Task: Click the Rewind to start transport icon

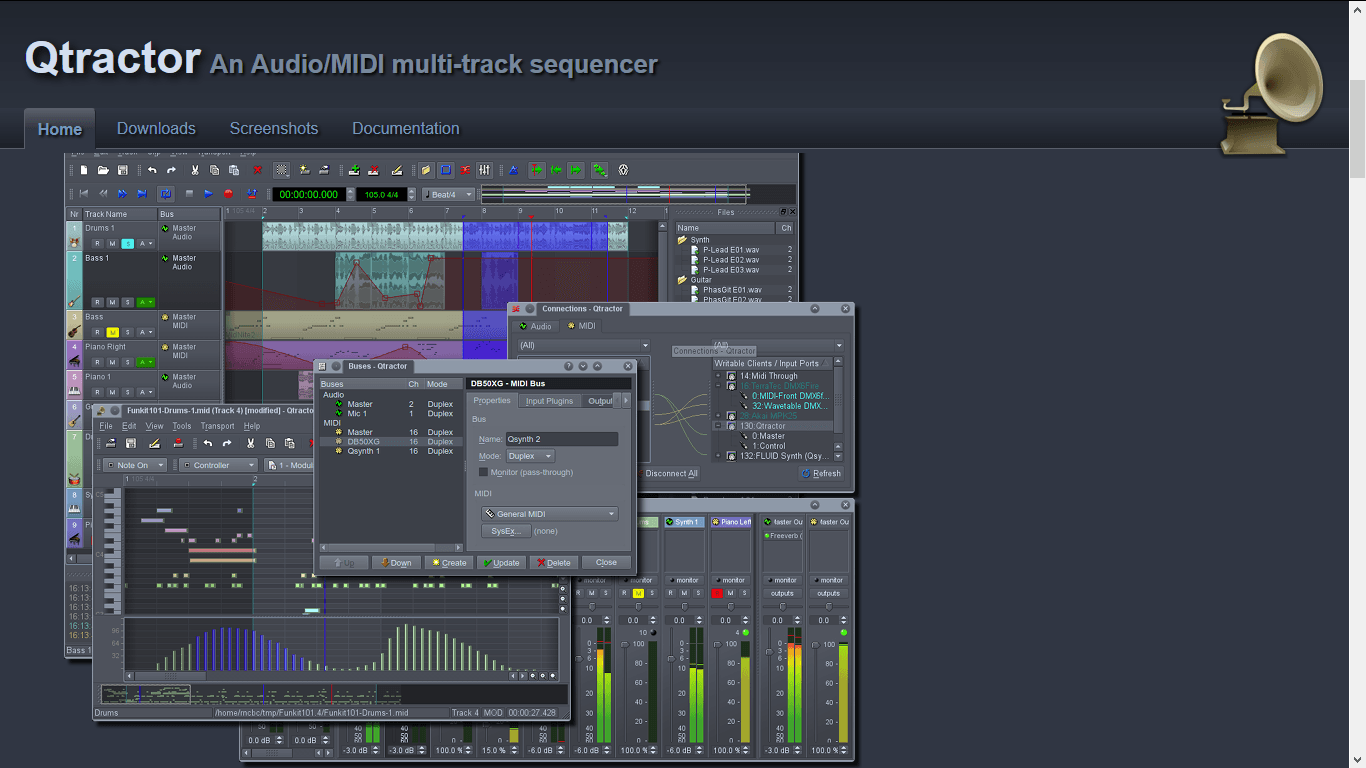Action: pyautogui.click(x=84, y=194)
